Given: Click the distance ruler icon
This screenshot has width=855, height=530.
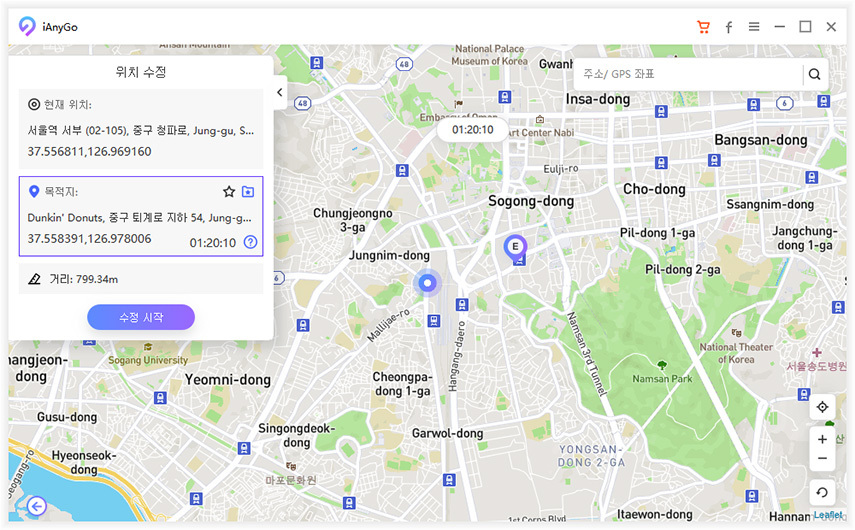Looking at the screenshot, I should point(34,279).
